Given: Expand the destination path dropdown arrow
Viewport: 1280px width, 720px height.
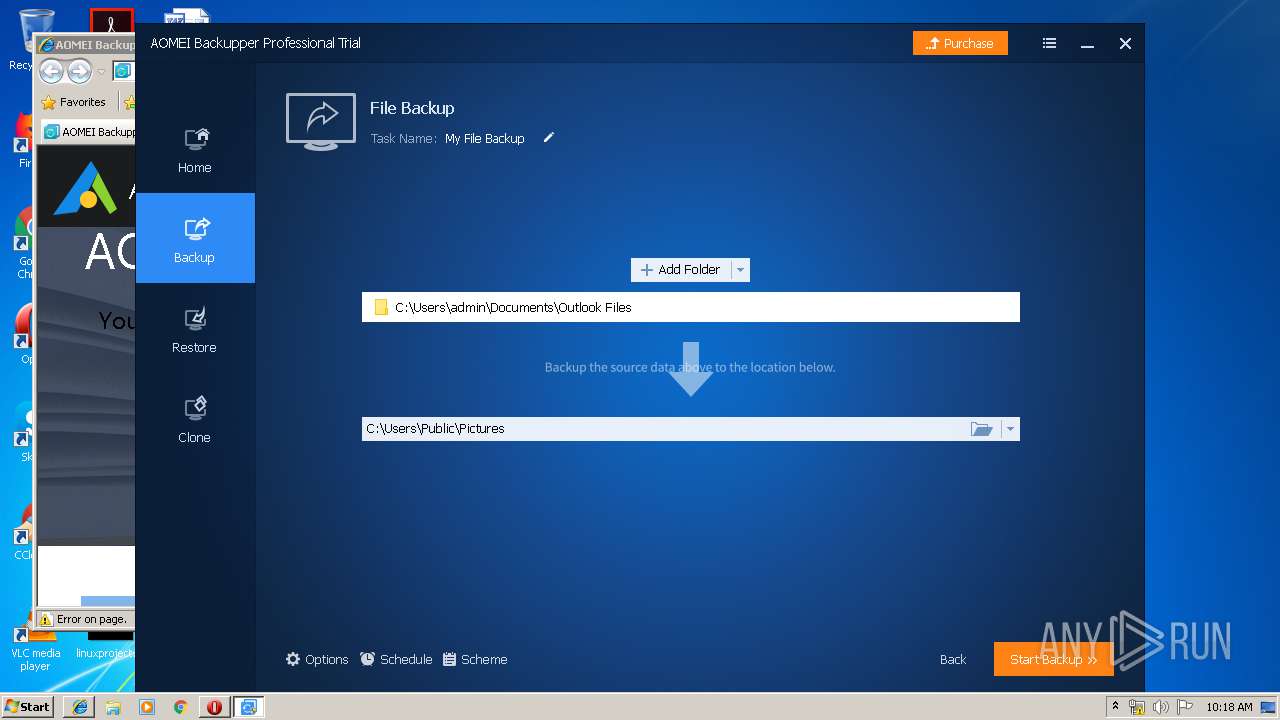Looking at the screenshot, I should pyautogui.click(x=1010, y=429).
